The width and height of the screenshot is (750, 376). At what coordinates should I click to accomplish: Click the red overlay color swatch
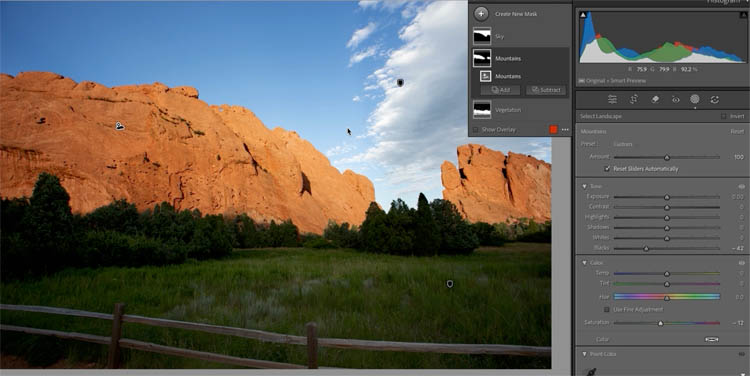553,130
